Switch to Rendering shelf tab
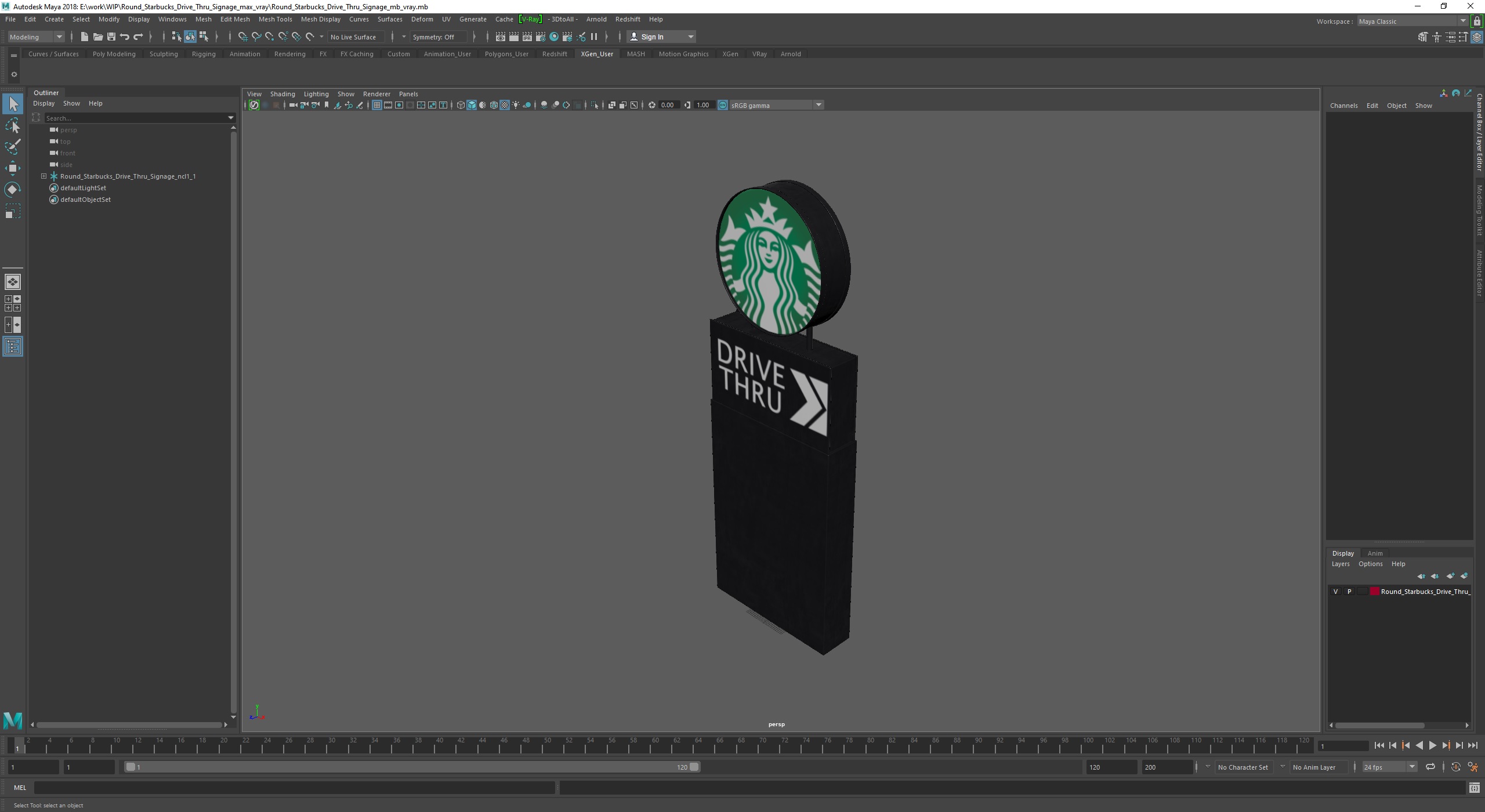 pos(289,54)
